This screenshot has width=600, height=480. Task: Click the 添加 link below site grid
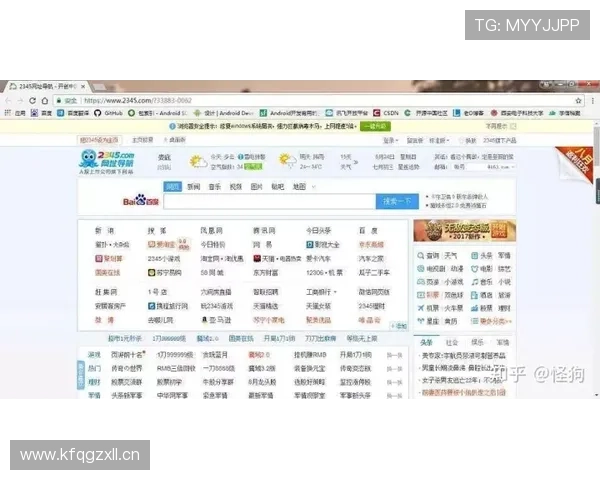point(398,326)
